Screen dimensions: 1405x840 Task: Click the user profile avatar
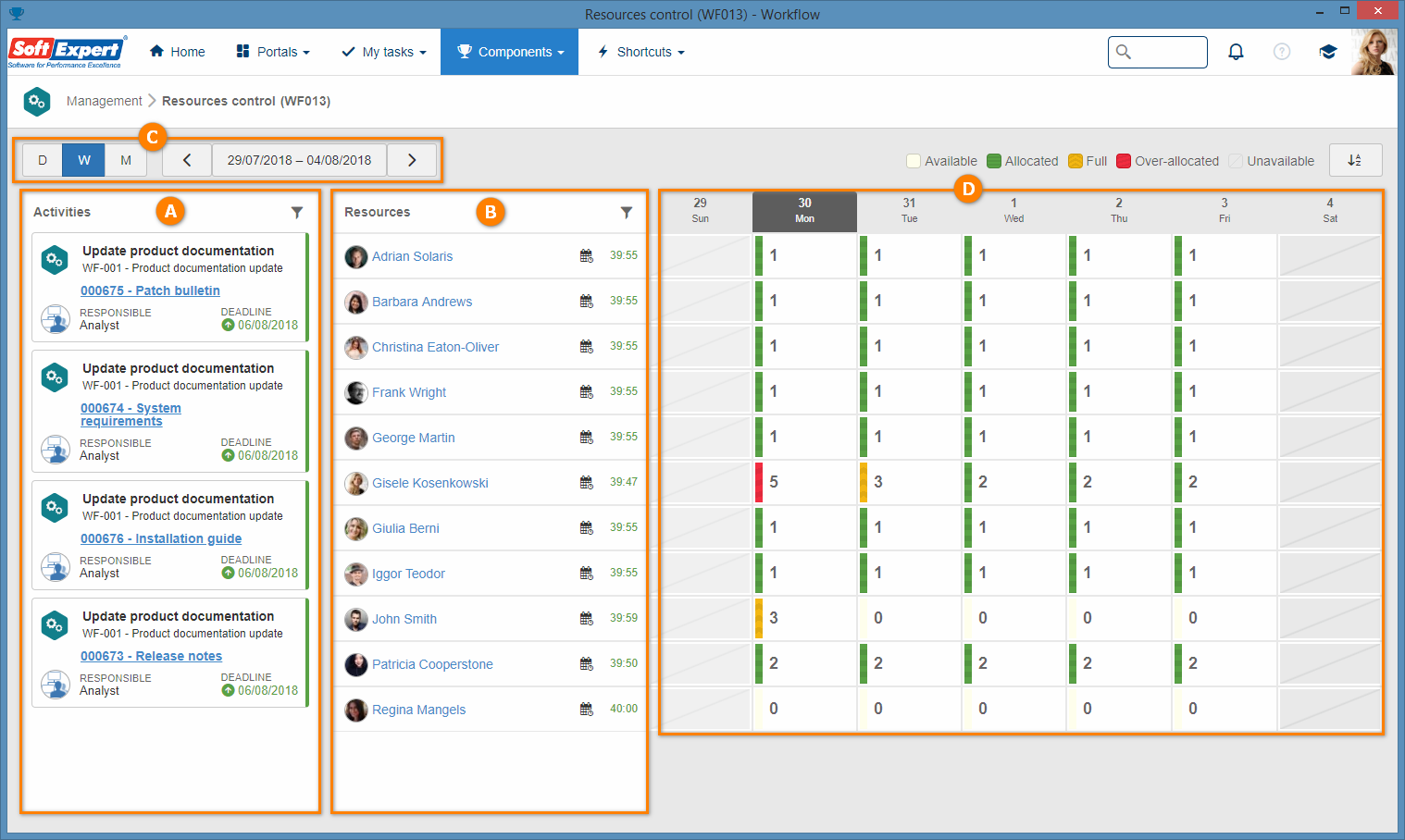click(1374, 52)
